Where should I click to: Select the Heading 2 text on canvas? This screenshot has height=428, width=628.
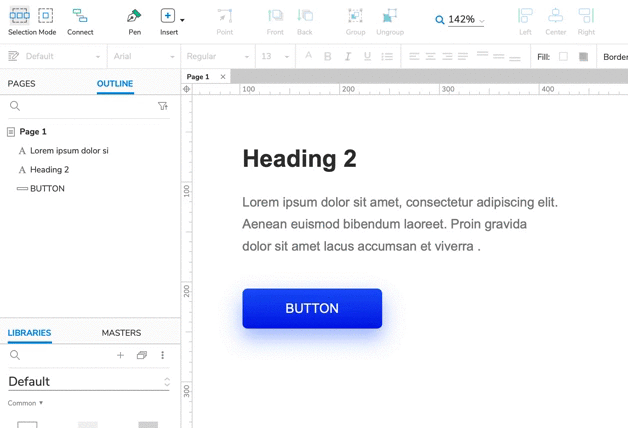(x=300, y=159)
